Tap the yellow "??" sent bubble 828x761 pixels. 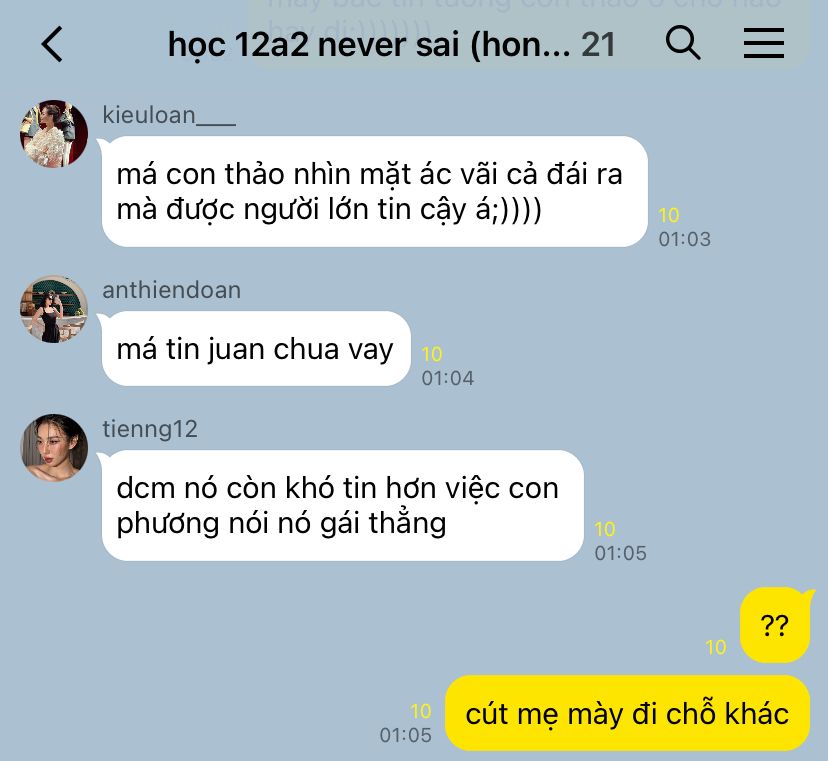775,625
